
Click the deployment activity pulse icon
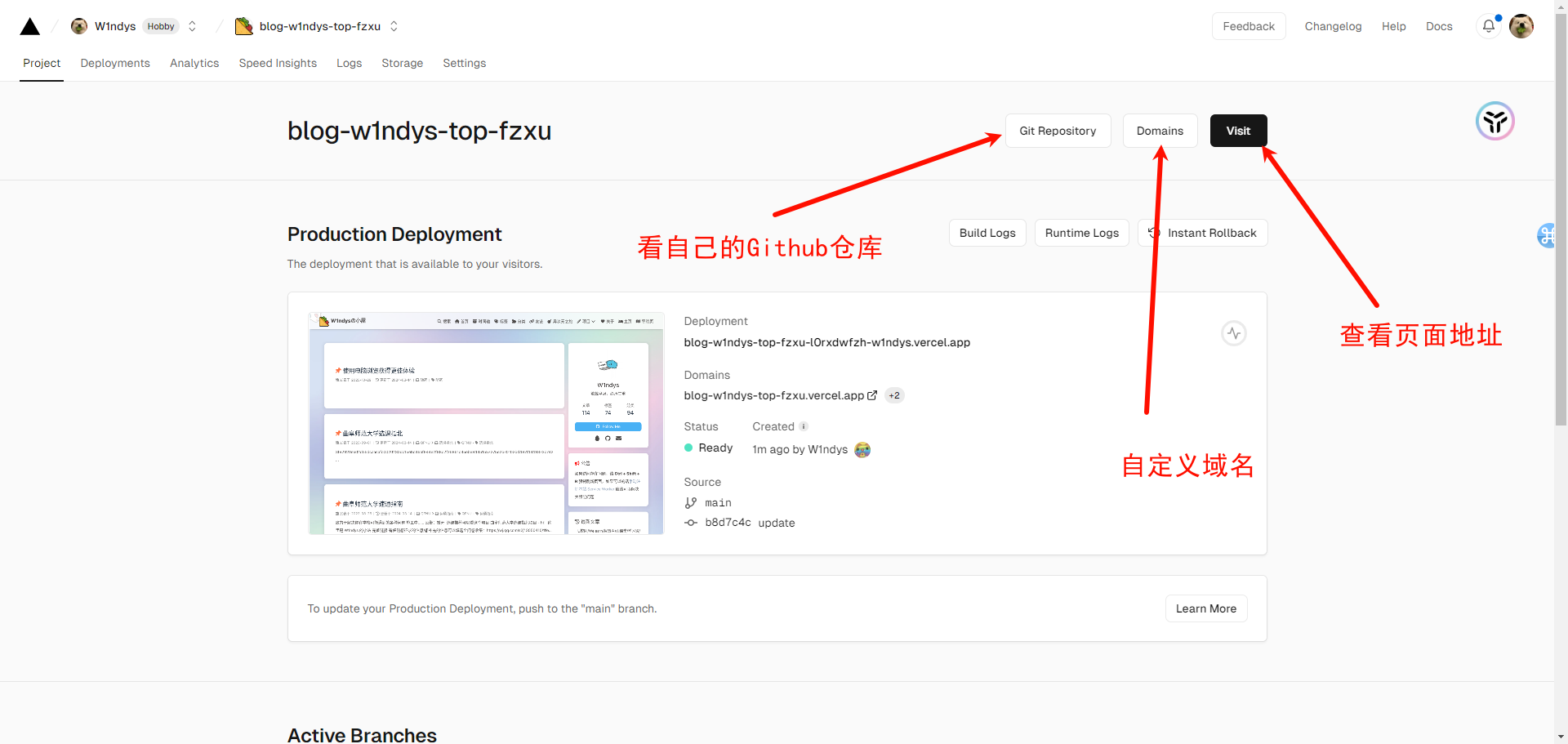(x=1233, y=333)
